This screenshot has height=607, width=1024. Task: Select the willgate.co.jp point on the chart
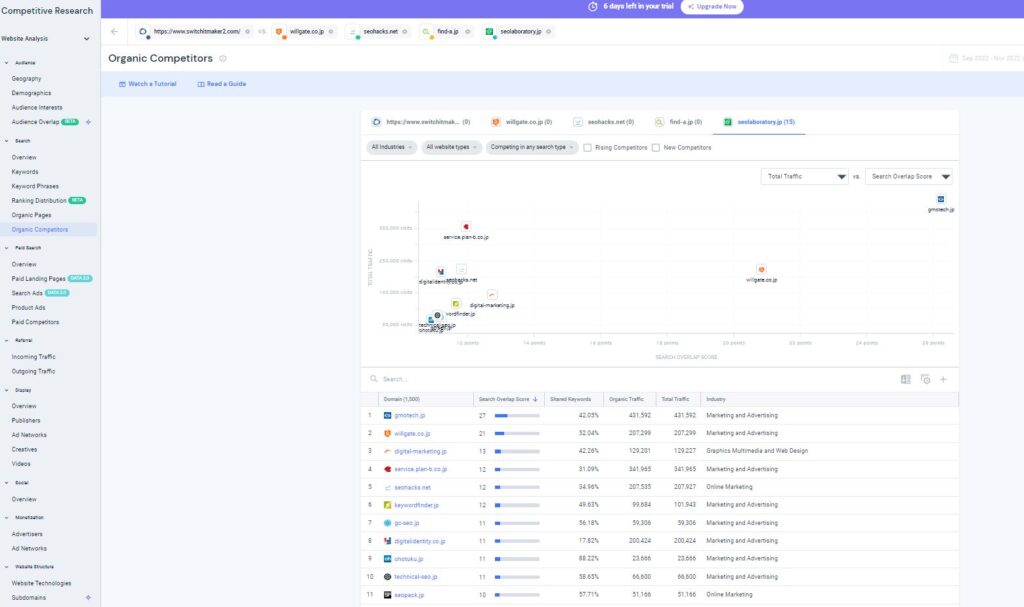[761, 269]
